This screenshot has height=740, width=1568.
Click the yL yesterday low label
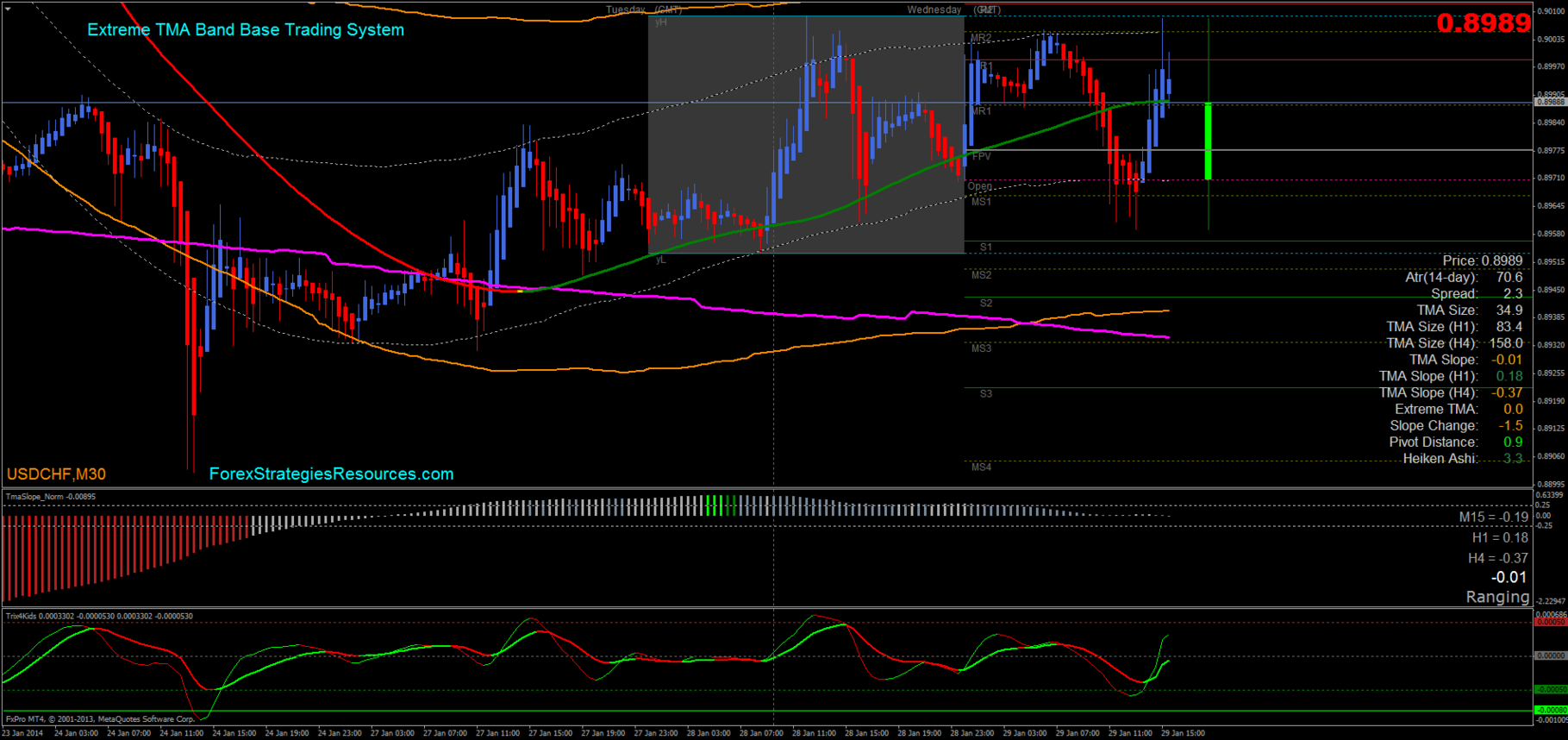[x=661, y=260]
